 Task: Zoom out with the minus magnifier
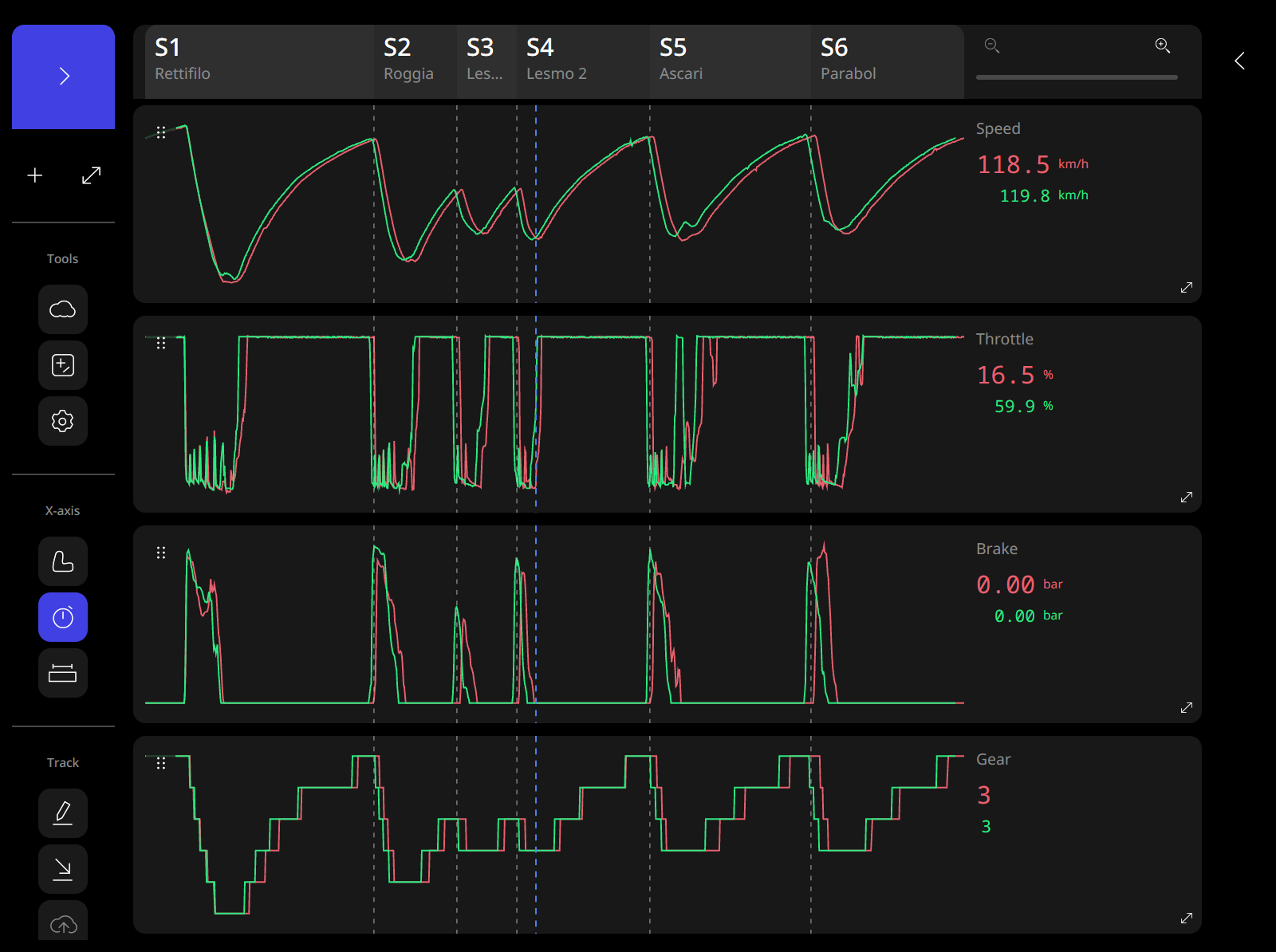pos(992,45)
